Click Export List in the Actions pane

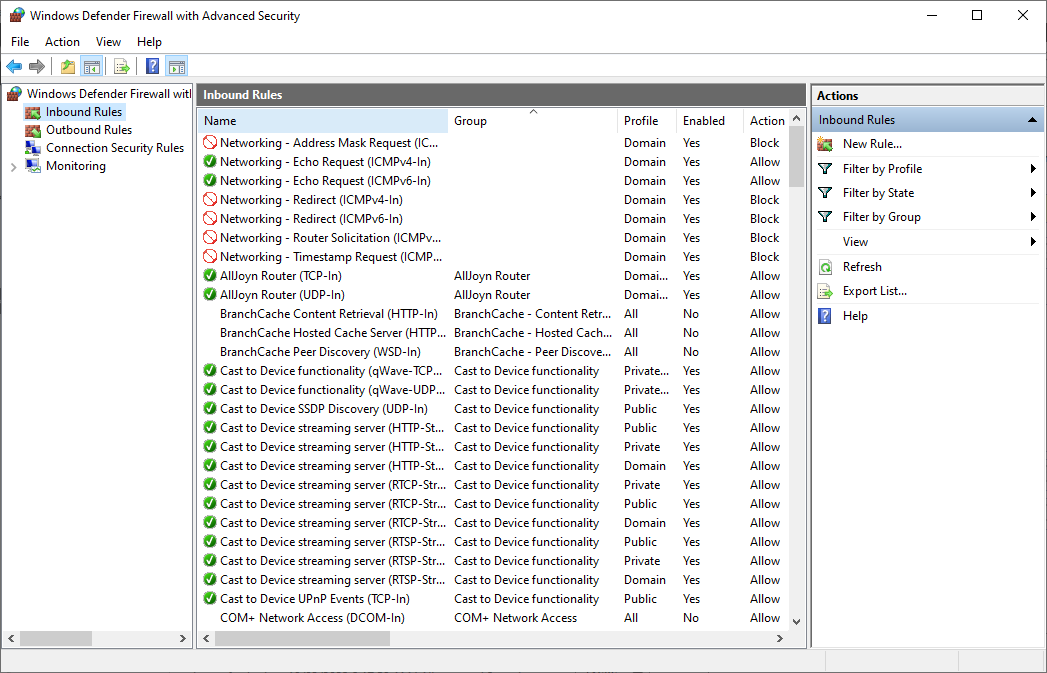(874, 291)
